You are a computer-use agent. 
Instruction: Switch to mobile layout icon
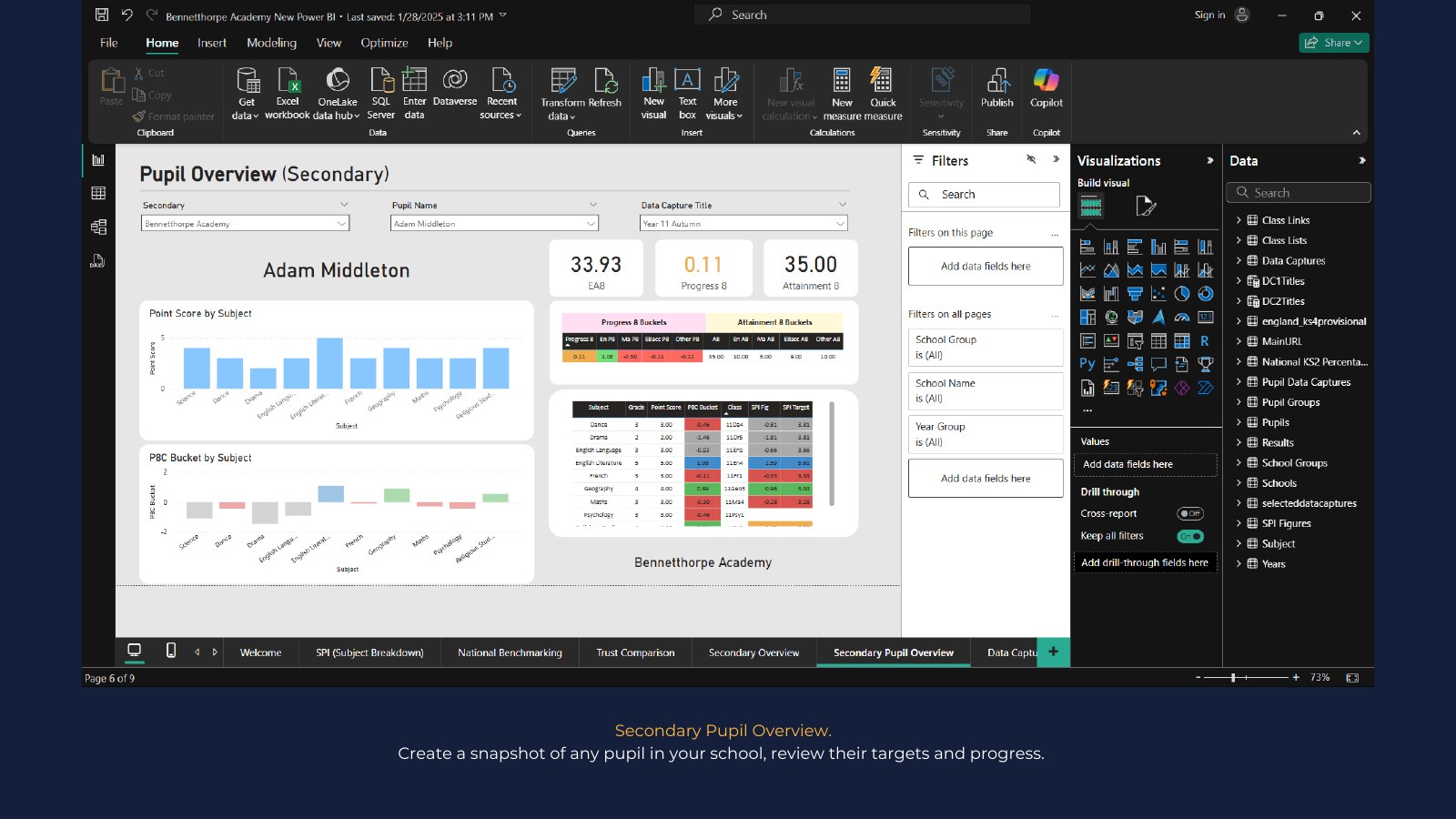(x=171, y=650)
